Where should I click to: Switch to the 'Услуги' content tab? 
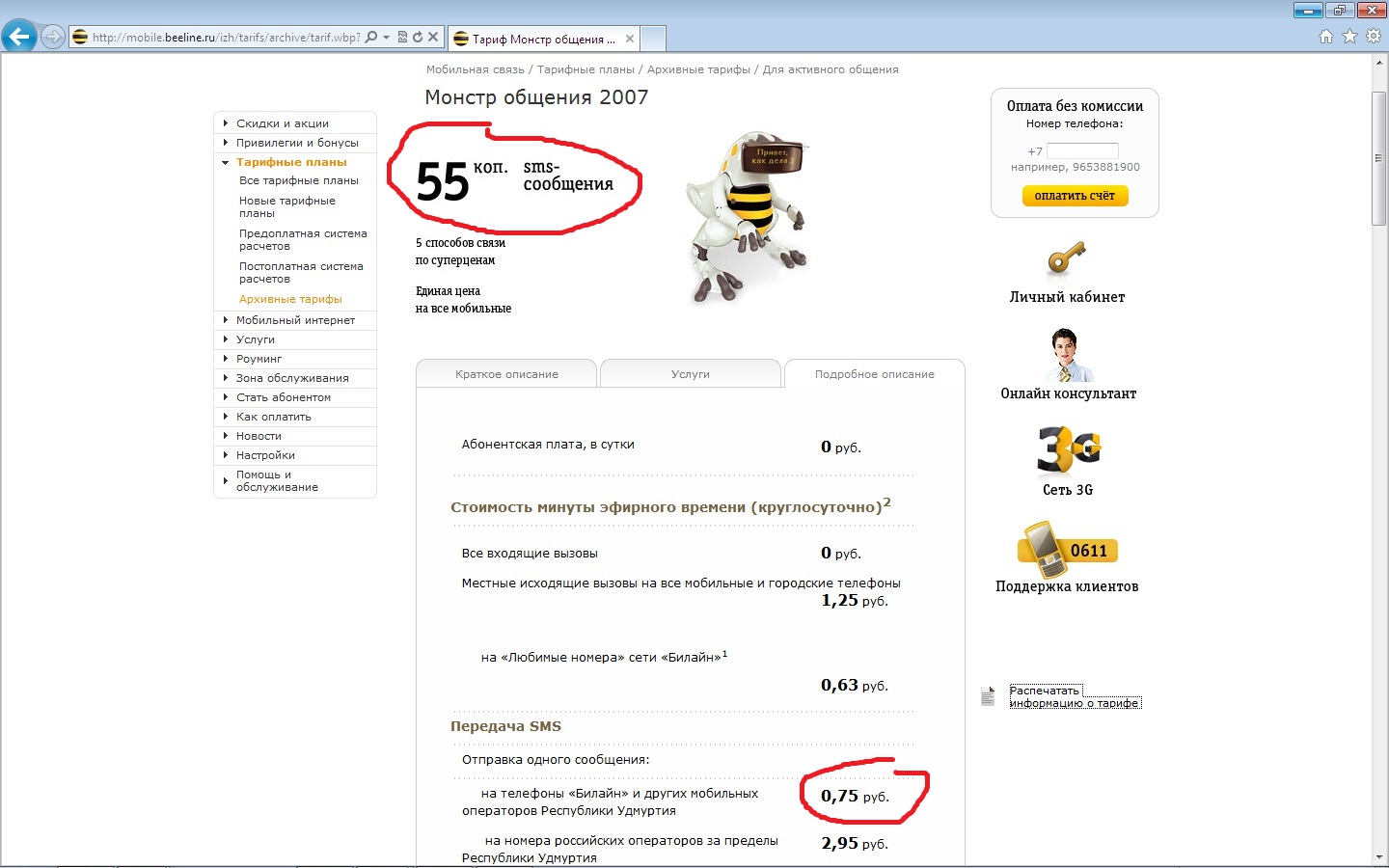(x=691, y=374)
